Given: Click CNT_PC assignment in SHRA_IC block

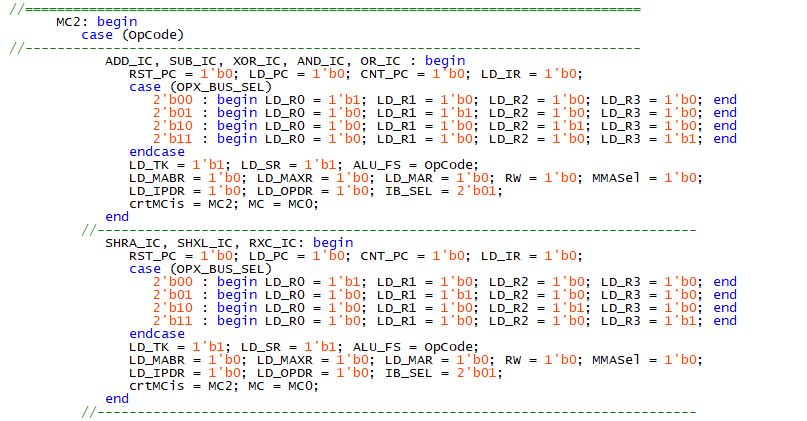Looking at the screenshot, I should point(415,256).
